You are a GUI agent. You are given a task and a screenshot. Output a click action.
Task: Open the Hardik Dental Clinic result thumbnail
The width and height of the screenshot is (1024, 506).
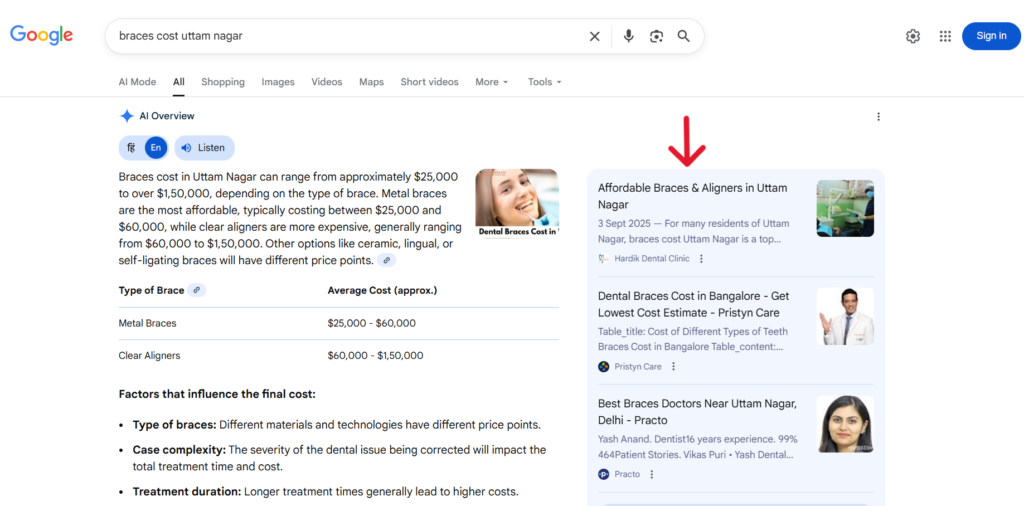(x=845, y=208)
